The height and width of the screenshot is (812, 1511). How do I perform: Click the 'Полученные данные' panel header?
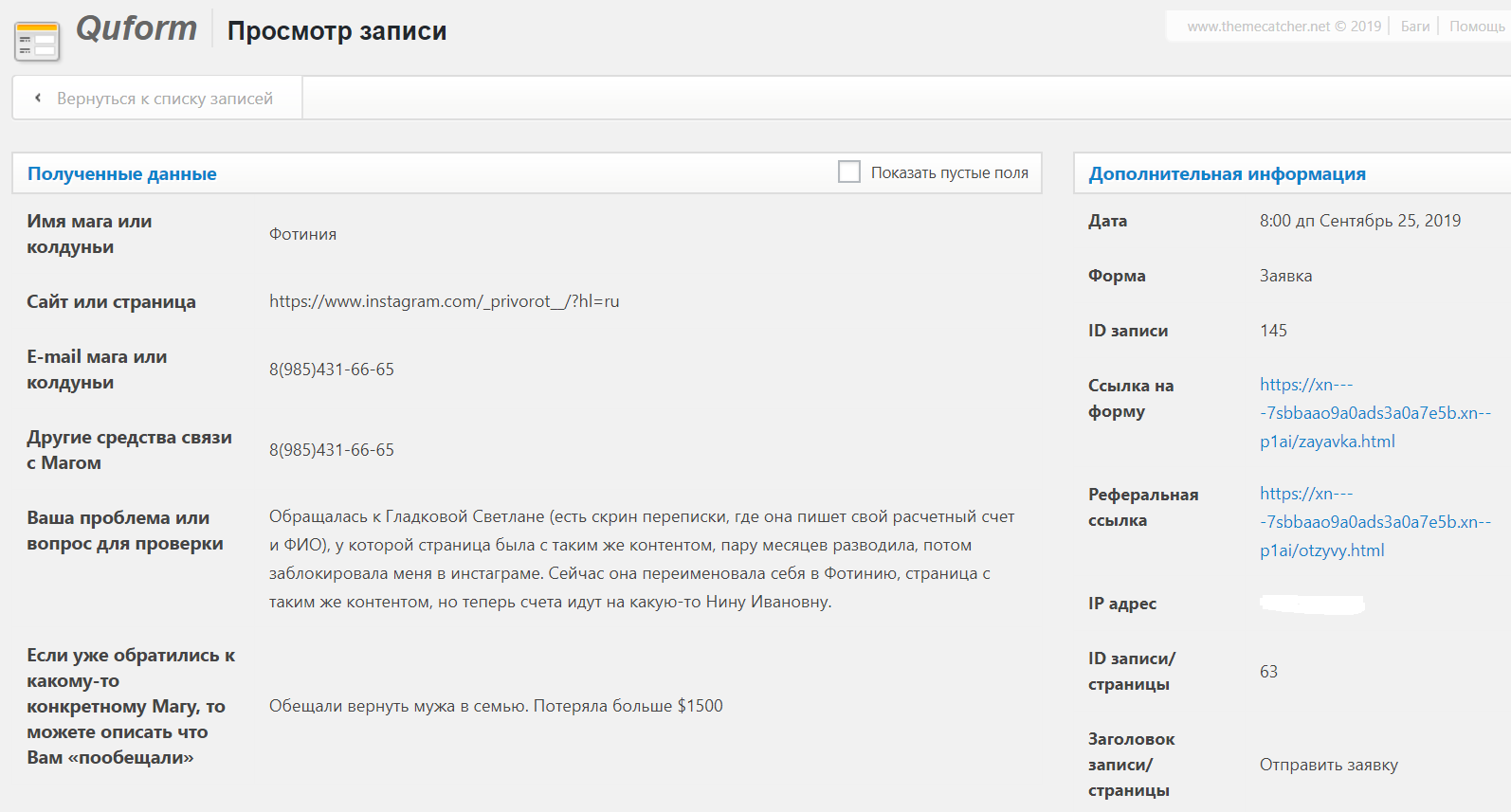tap(122, 173)
